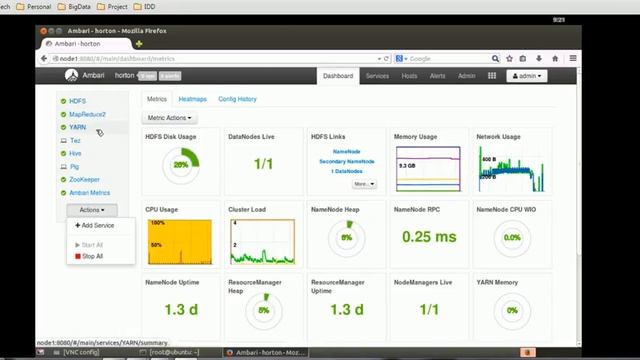Open Alerts nav tab
The width and height of the screenshot is (640, 360).
click(x=437, y=76)
